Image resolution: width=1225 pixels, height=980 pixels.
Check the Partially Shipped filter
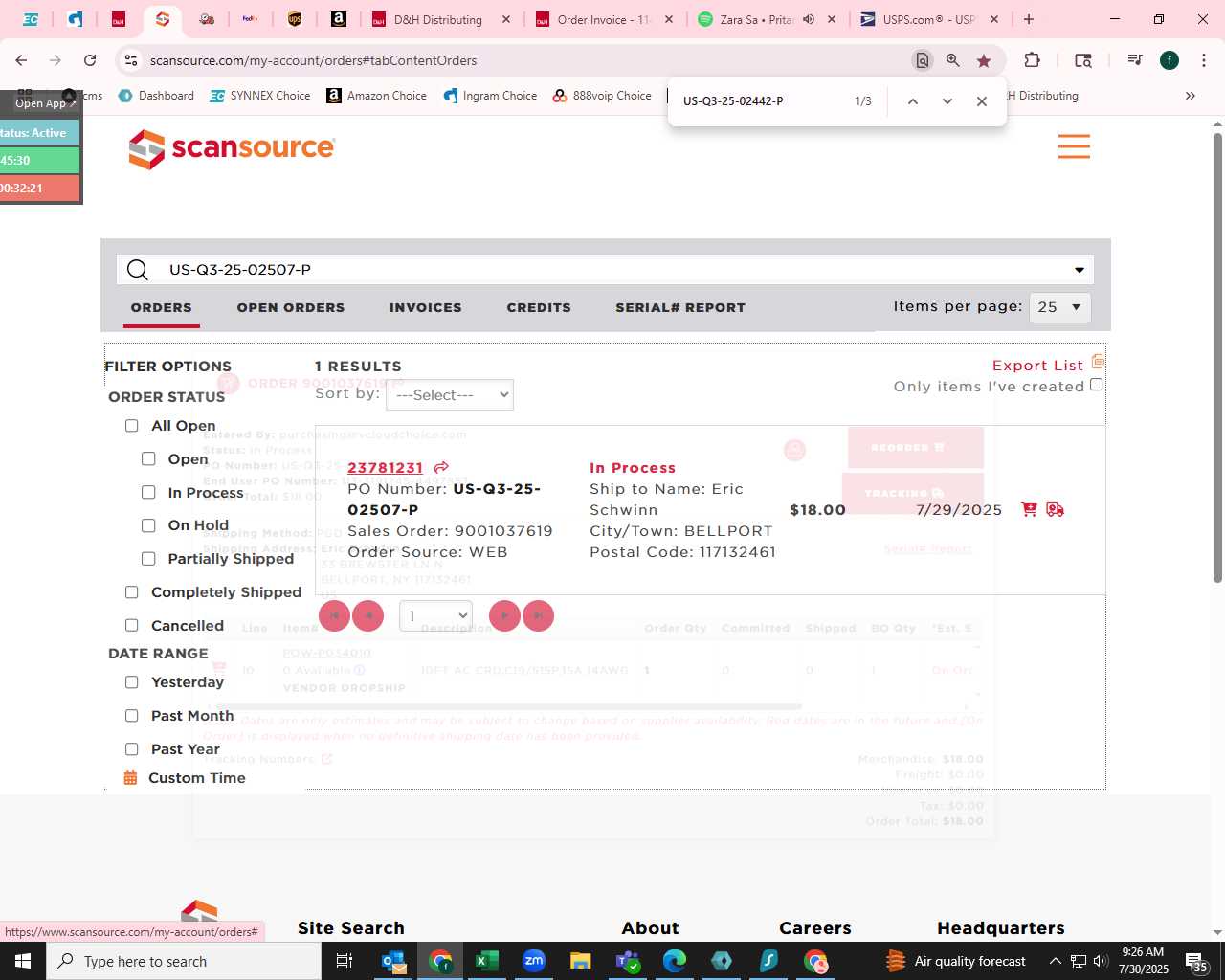[148, 559]
